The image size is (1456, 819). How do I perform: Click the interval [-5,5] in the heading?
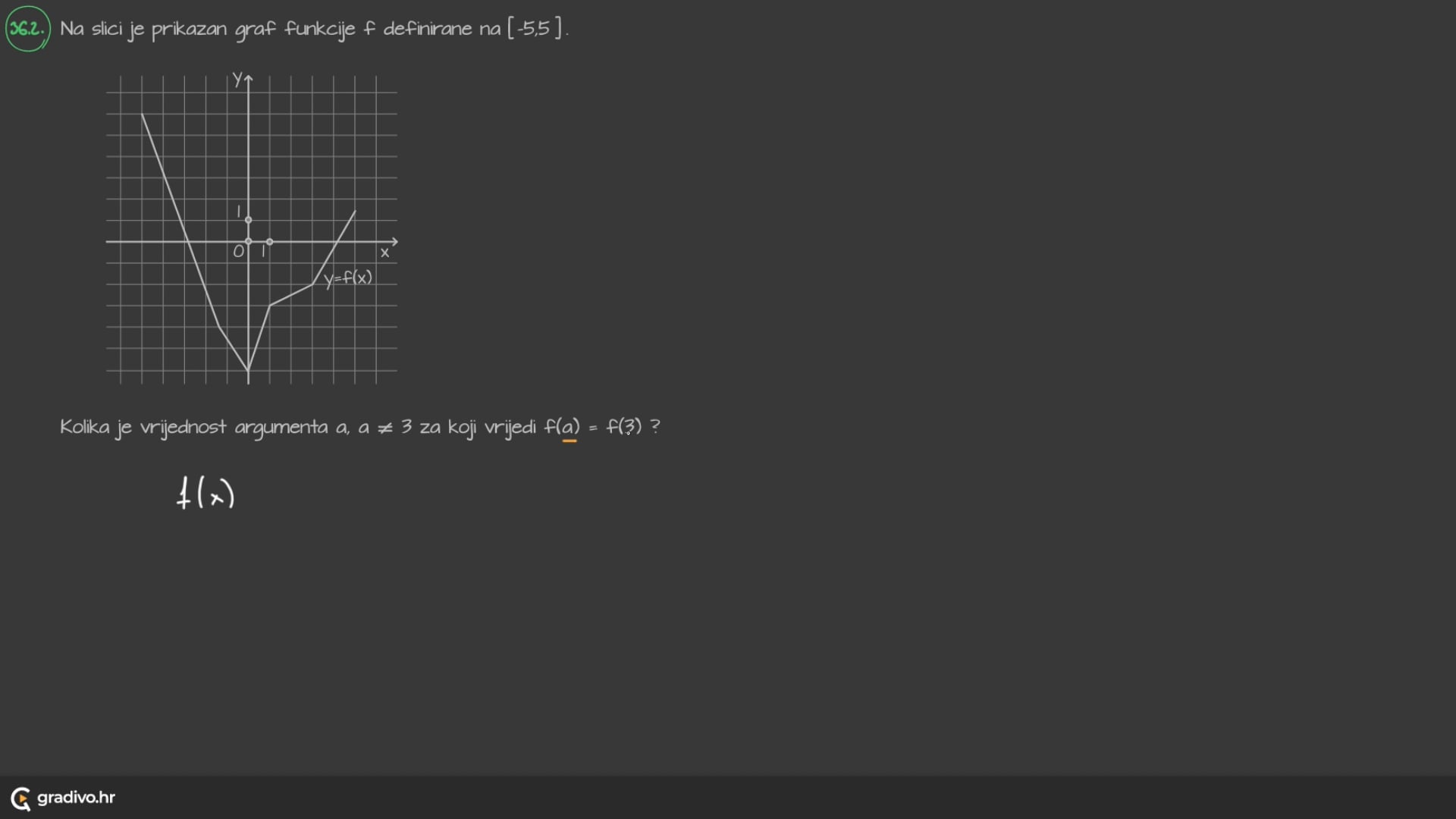(x=535, y=29)
